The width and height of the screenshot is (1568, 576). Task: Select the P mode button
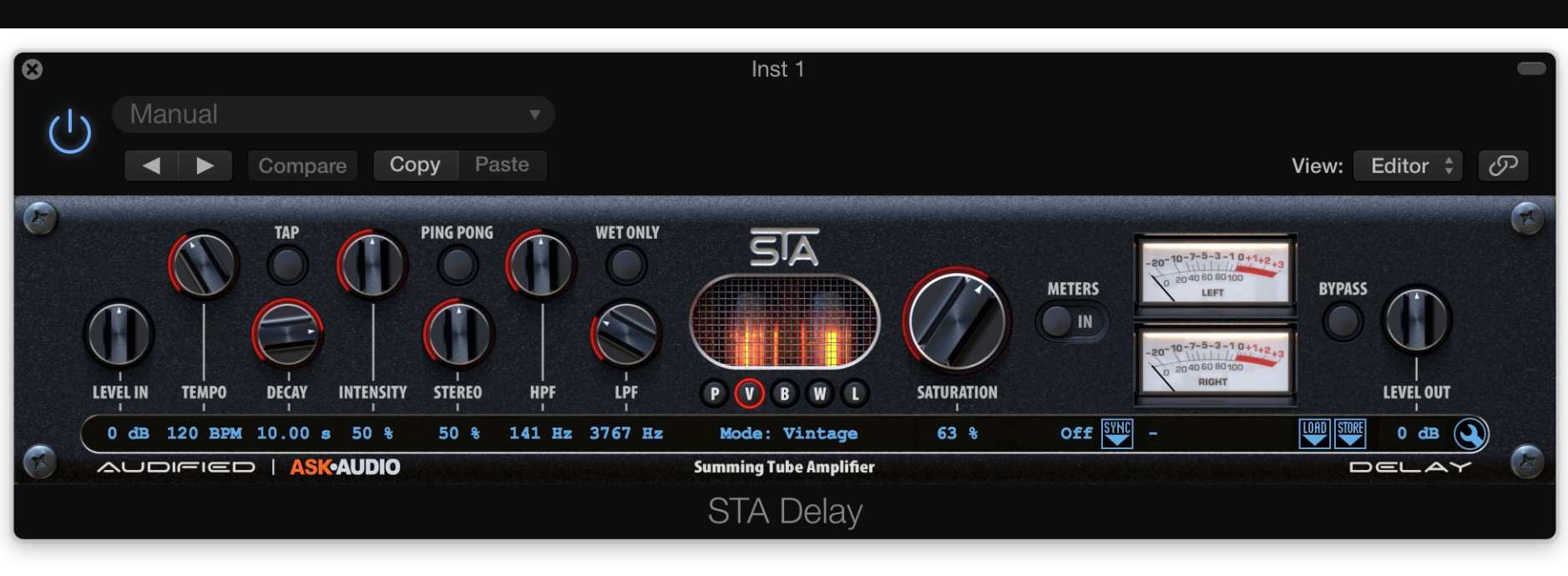click(x=714, y=394)
